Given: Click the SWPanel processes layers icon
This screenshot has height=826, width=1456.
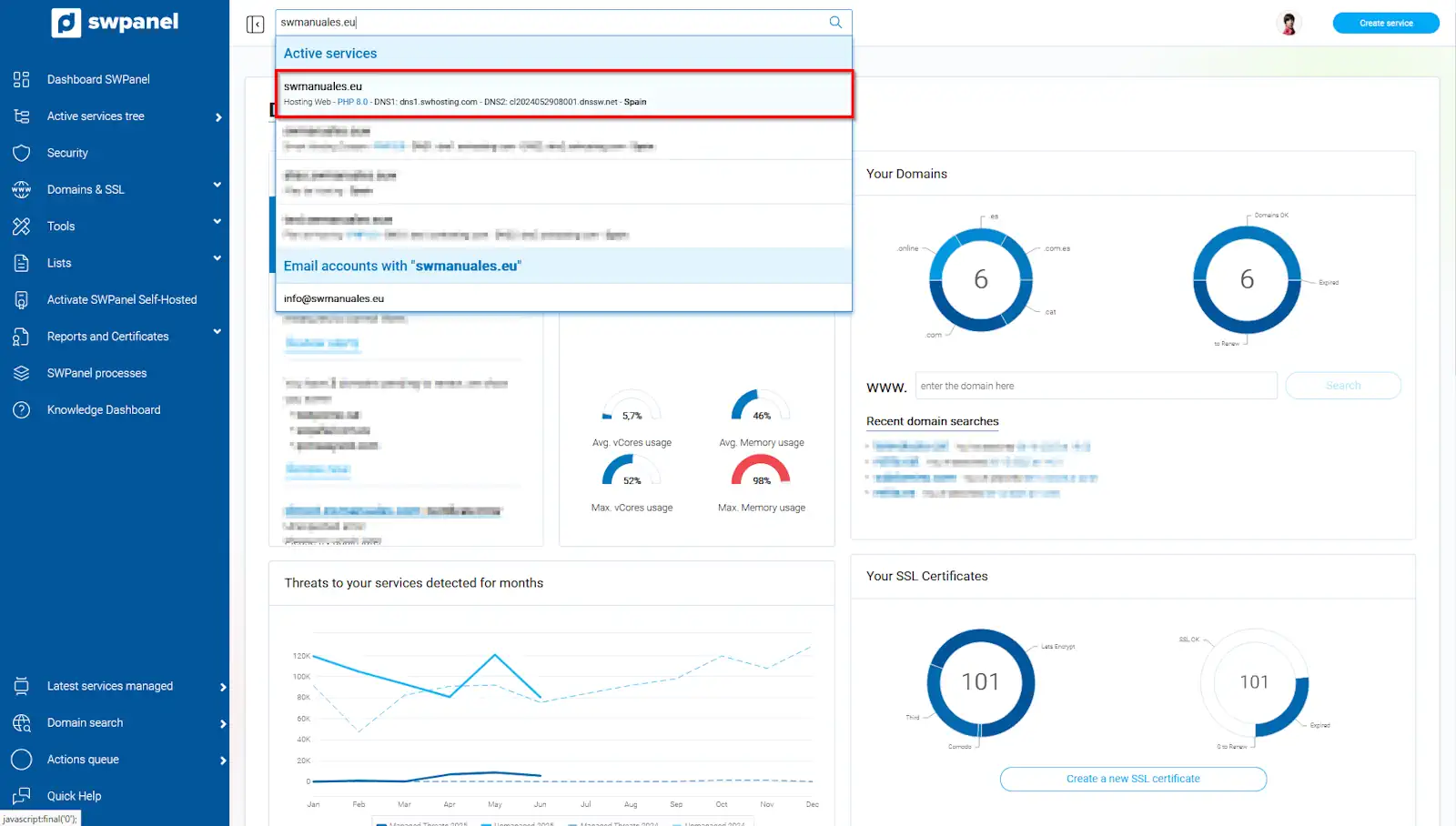Looking at the screenshot, I should 22,373.
